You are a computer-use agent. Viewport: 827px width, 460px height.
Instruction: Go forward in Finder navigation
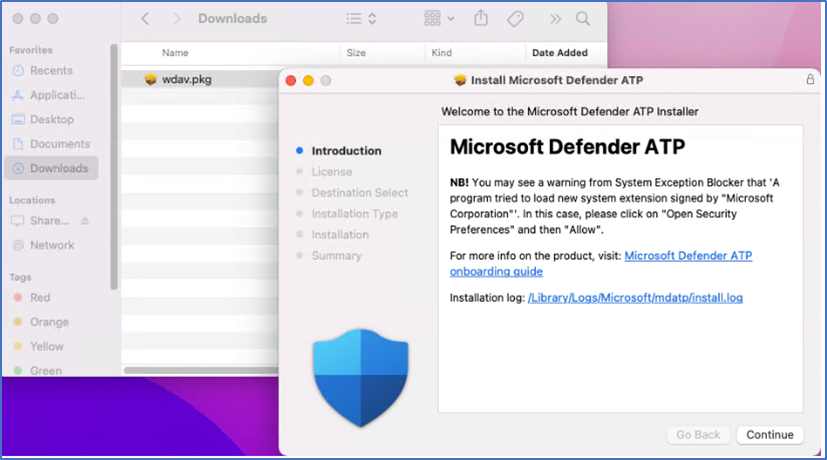click(x=177, y=19)
